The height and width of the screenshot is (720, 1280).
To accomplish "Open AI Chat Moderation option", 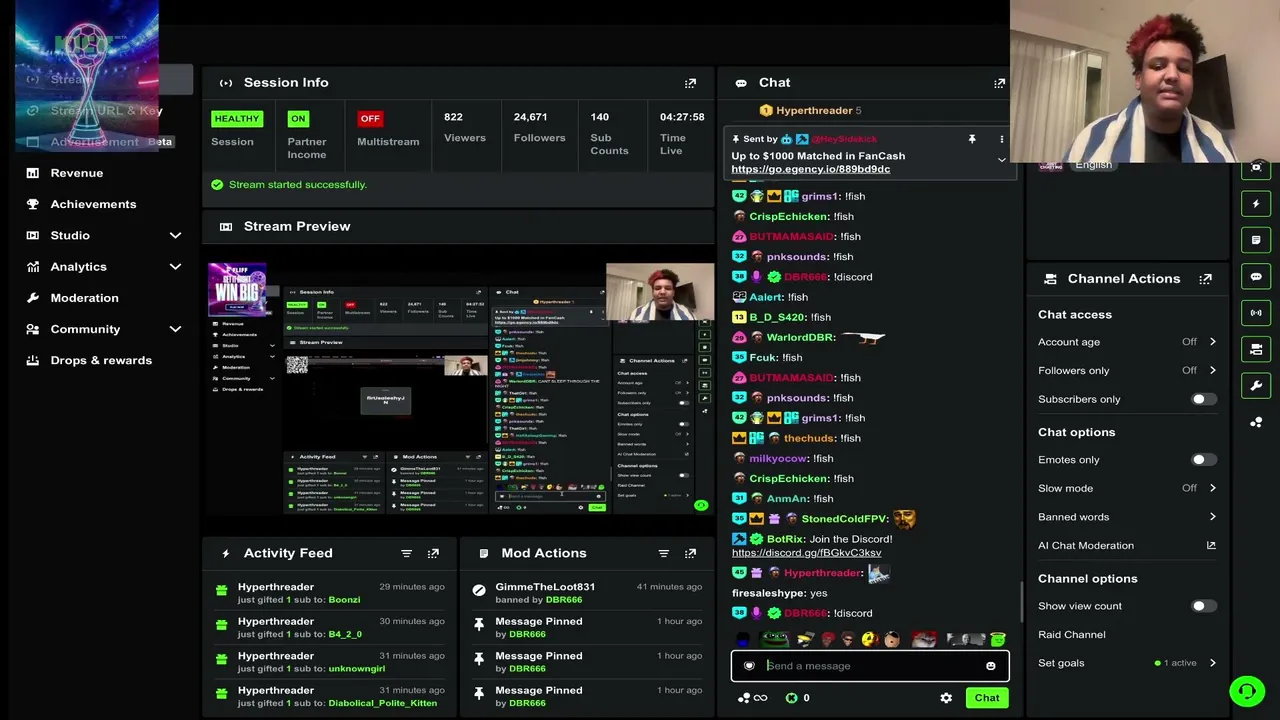I will 1085,546.
